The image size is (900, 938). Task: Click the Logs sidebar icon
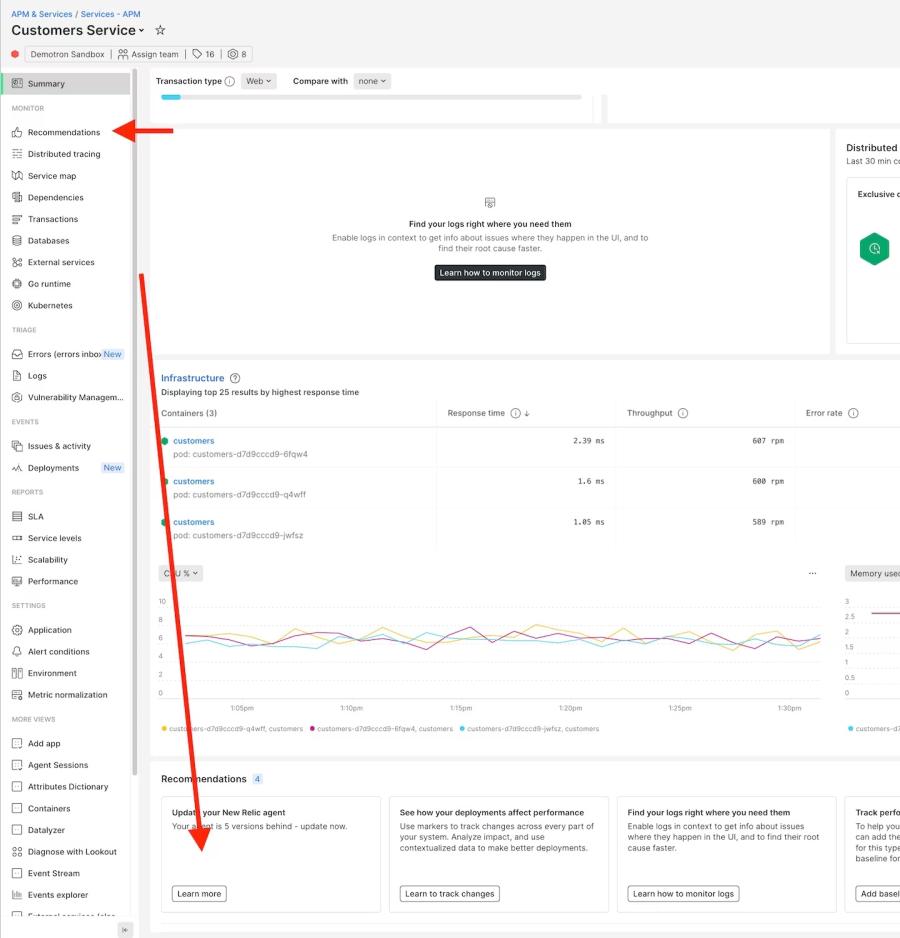17,376
